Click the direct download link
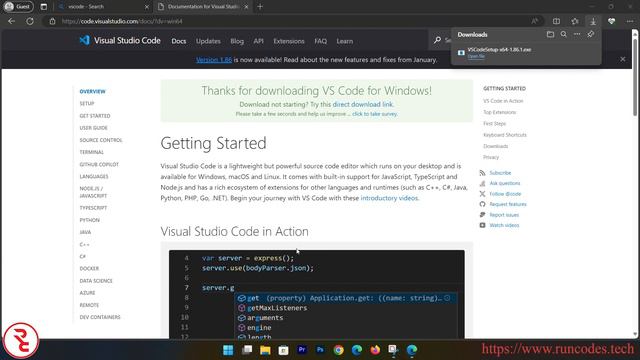 coord(363,104)
